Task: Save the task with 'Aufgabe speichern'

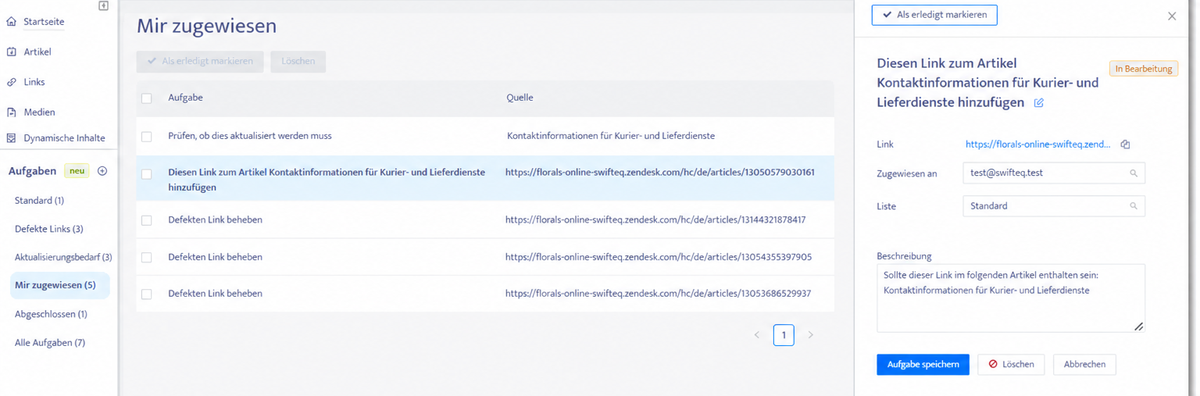Action: (x=923, y=364)
